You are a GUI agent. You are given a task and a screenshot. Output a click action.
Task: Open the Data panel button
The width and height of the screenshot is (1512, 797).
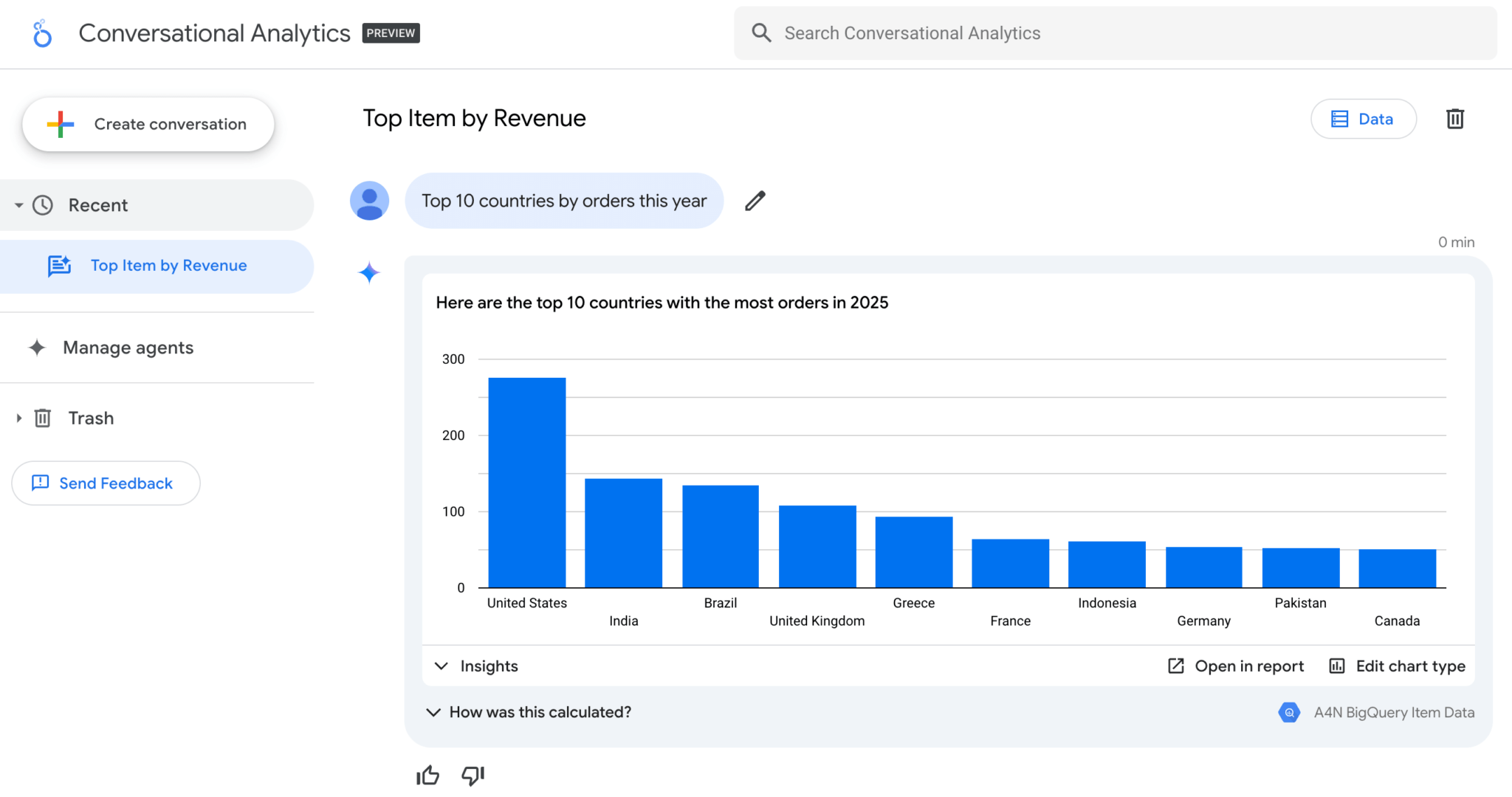(1363, 119)
